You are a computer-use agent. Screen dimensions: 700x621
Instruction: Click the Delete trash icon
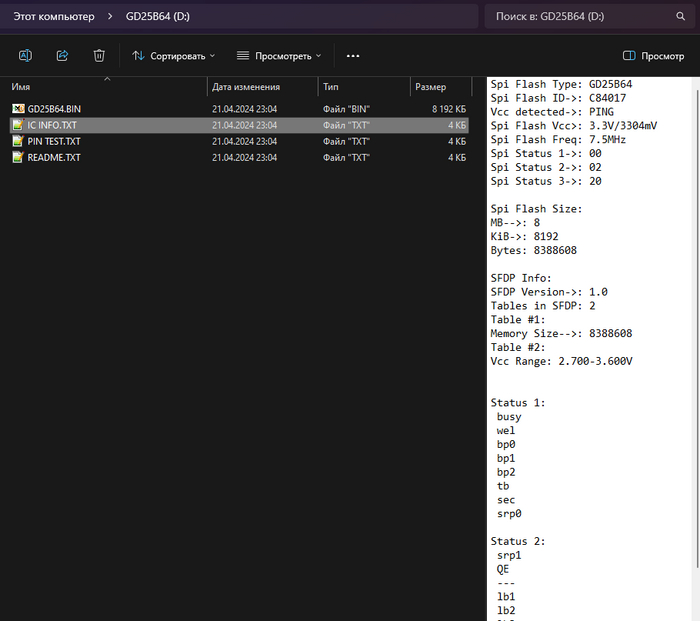99,56
